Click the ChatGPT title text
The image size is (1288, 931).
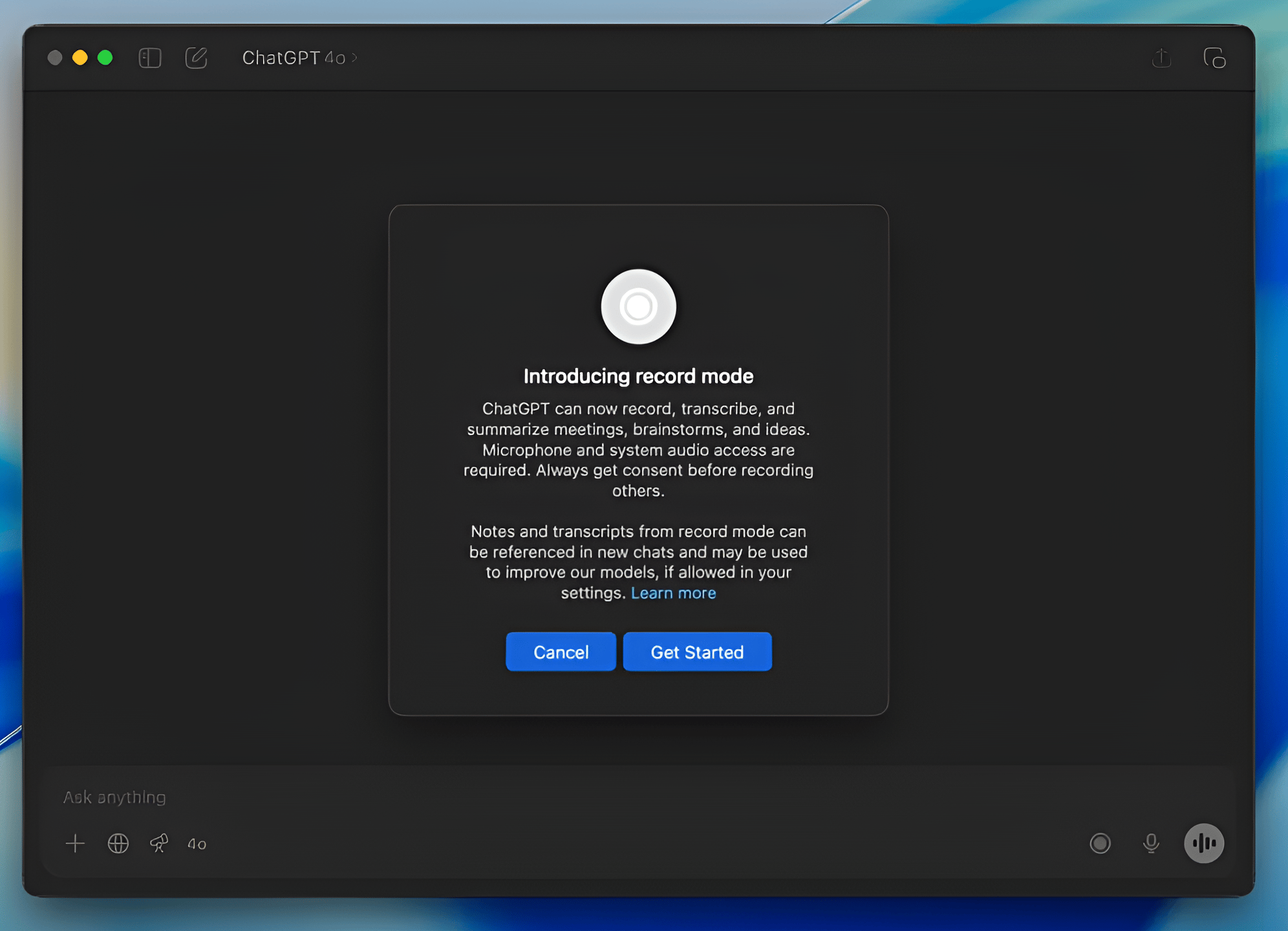[281, 58]
